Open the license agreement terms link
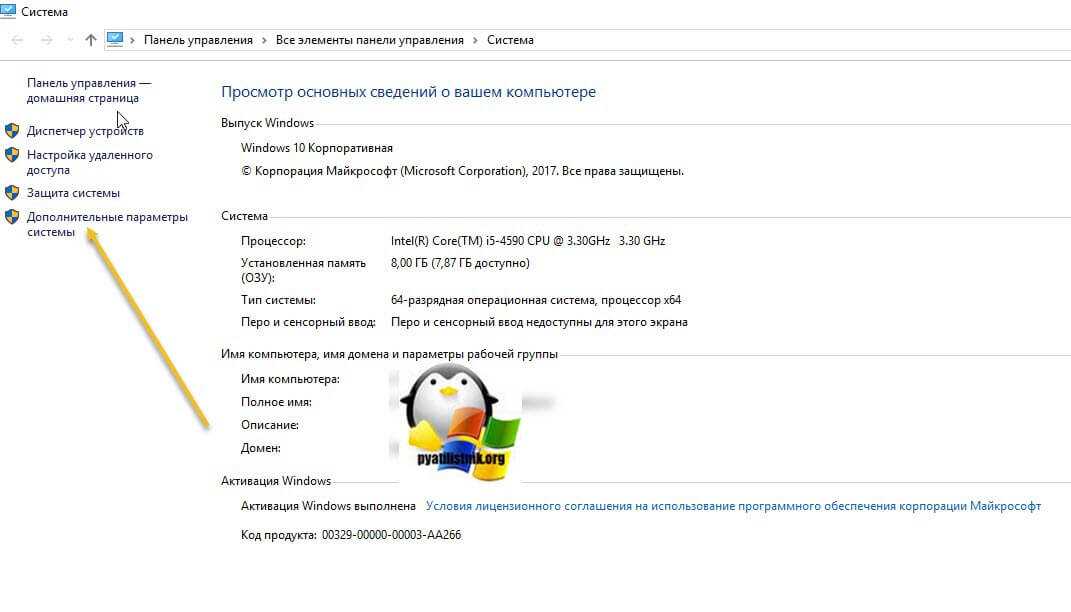Image resolution: width=1071 pixels, height=612 pixels. (733, 506)
